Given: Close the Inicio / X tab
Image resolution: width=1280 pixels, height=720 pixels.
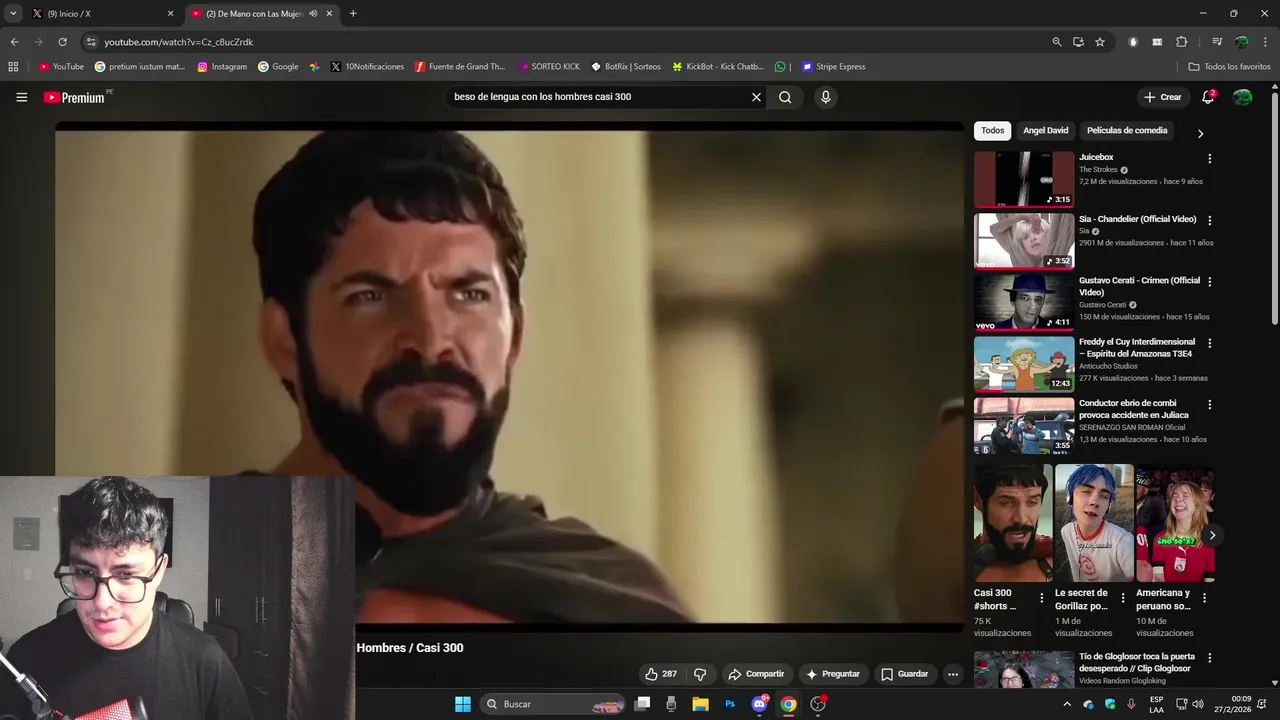Looking at the screenshot, I should (170, 14).
